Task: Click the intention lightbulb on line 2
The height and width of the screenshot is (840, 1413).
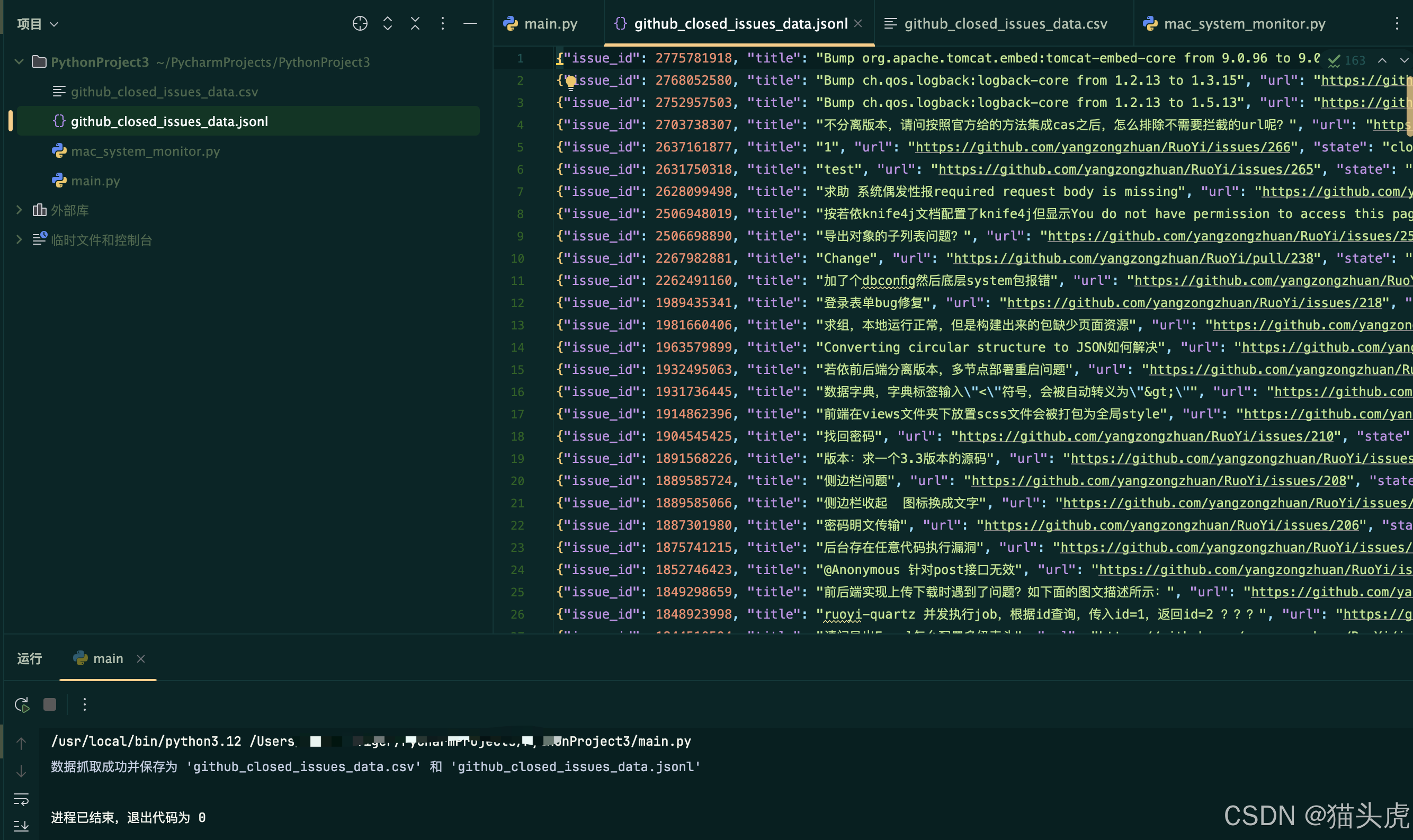Action: [x=570, y=82]
